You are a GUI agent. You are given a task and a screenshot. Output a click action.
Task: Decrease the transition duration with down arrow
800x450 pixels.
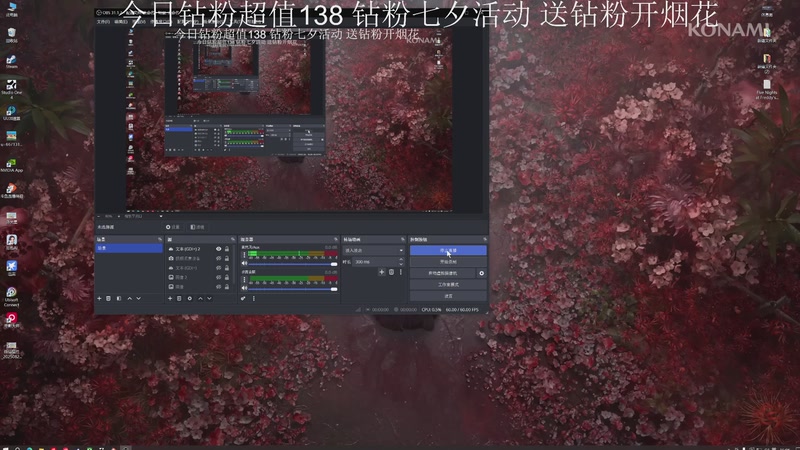pyautogui.click(x=401, y=264)
